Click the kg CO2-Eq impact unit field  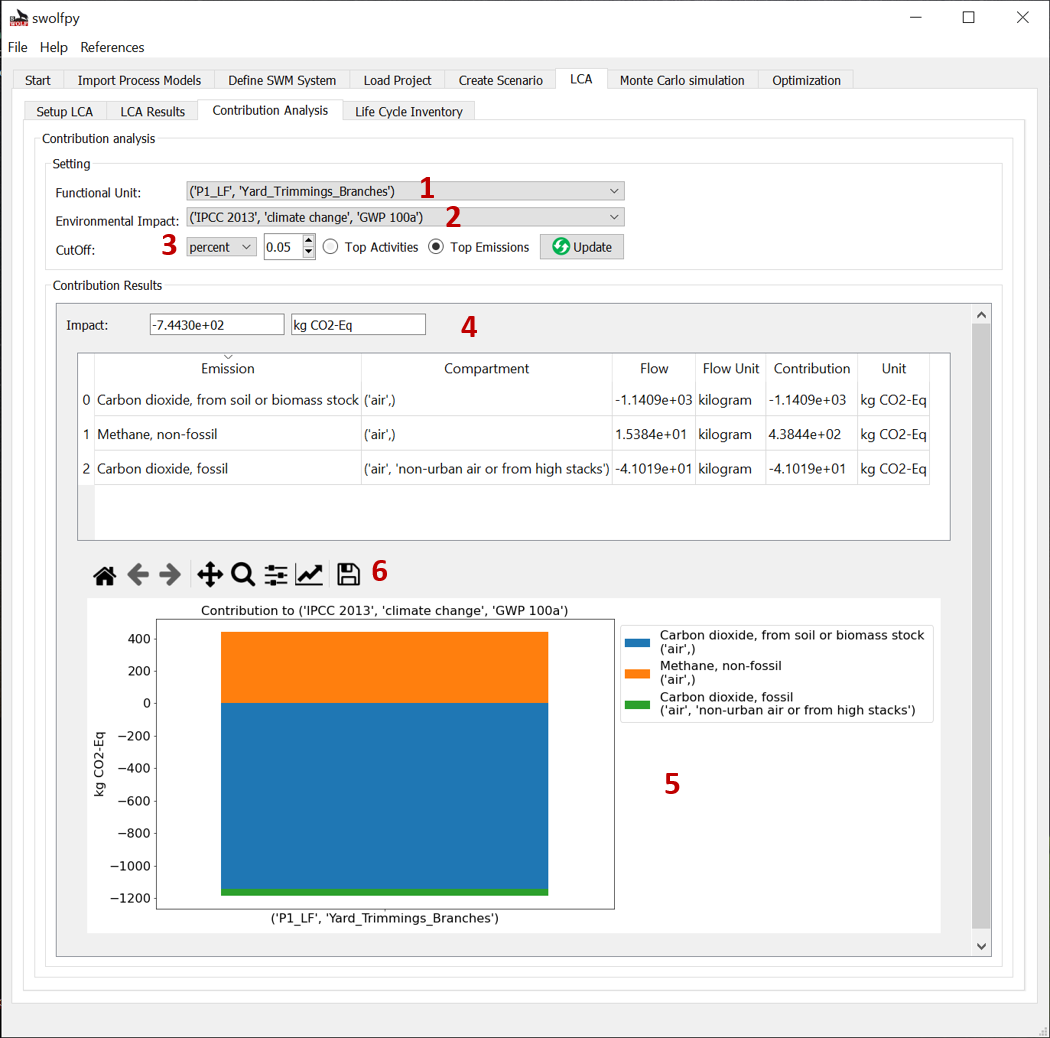click(x=358, y=325)
